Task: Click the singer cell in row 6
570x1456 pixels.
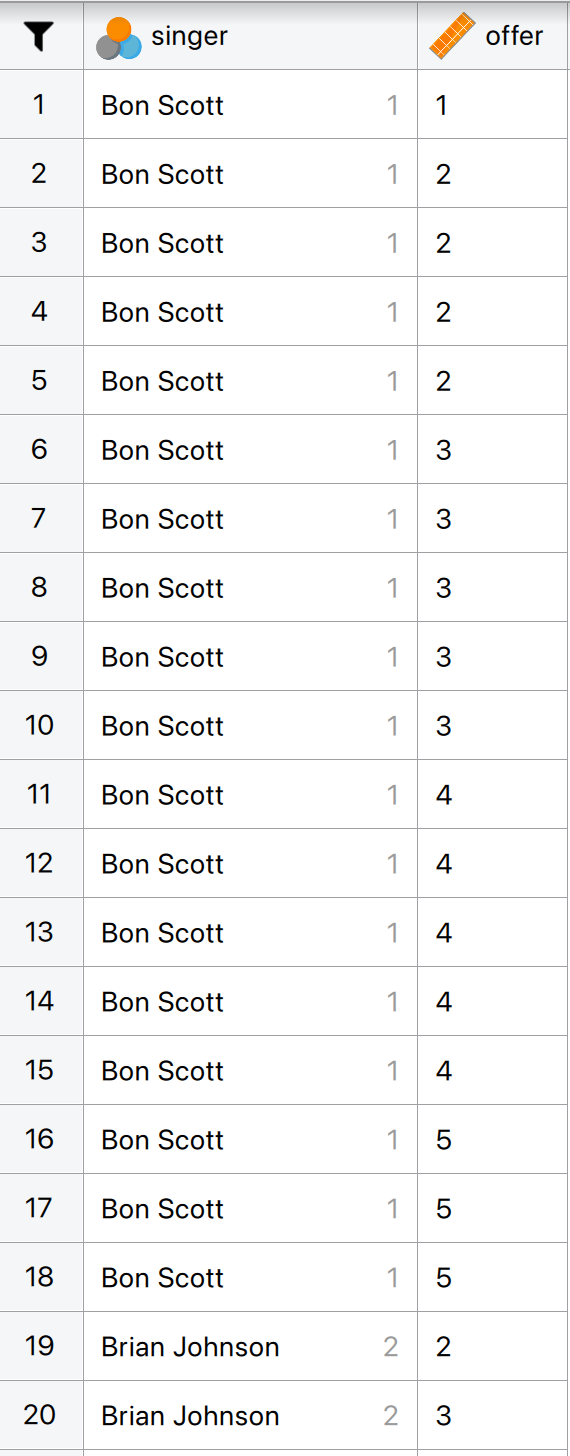Action: click(250, 450)
